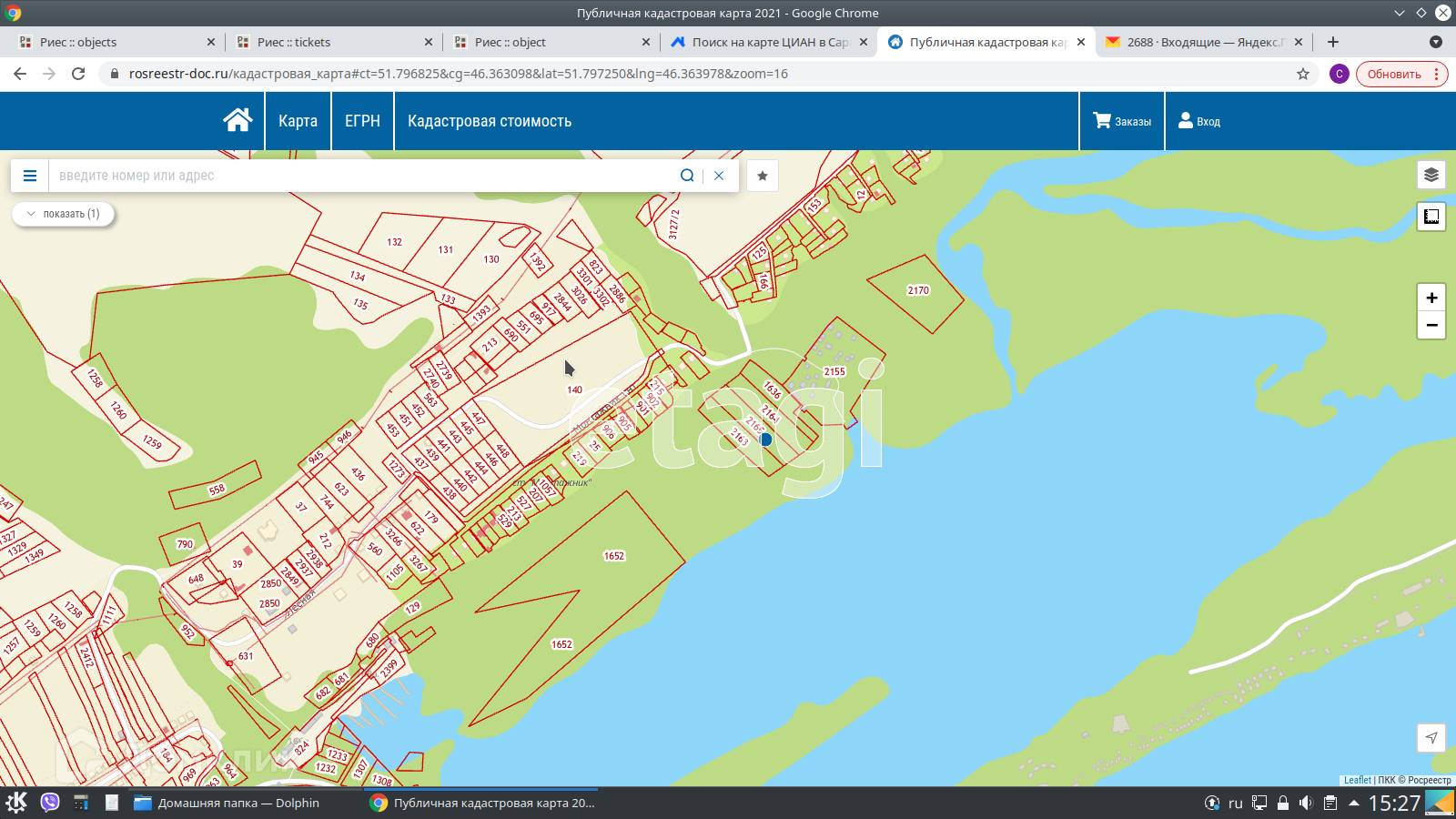Click the geolocation arrow button

pyautogui.click(x=1431, y=738)
